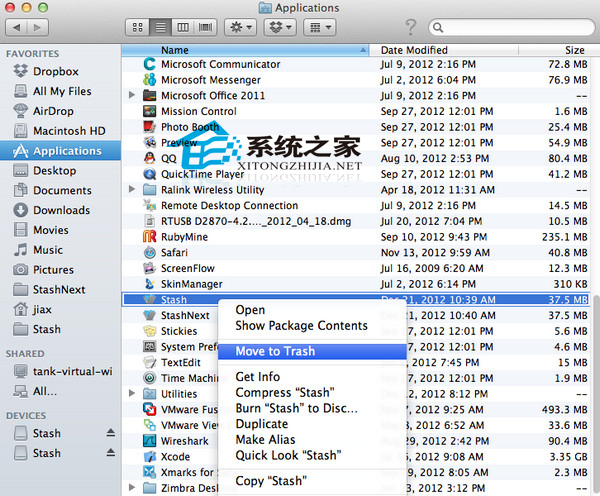Choose Show Package Contents
This screenshot has width=600, height=496.
(302, 326)
